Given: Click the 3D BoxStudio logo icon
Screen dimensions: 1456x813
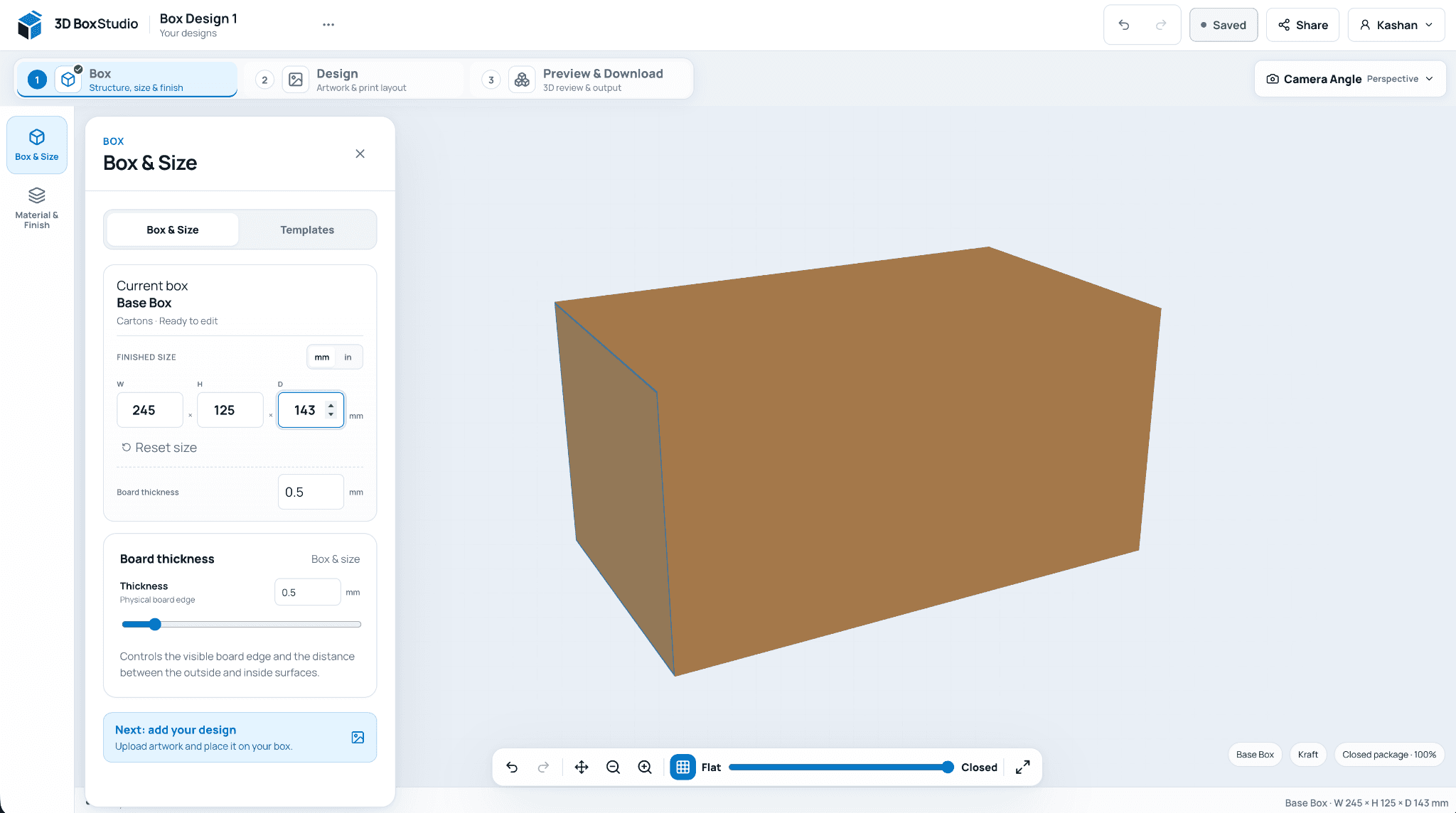Looking at the screenshot, I should 30,25.
